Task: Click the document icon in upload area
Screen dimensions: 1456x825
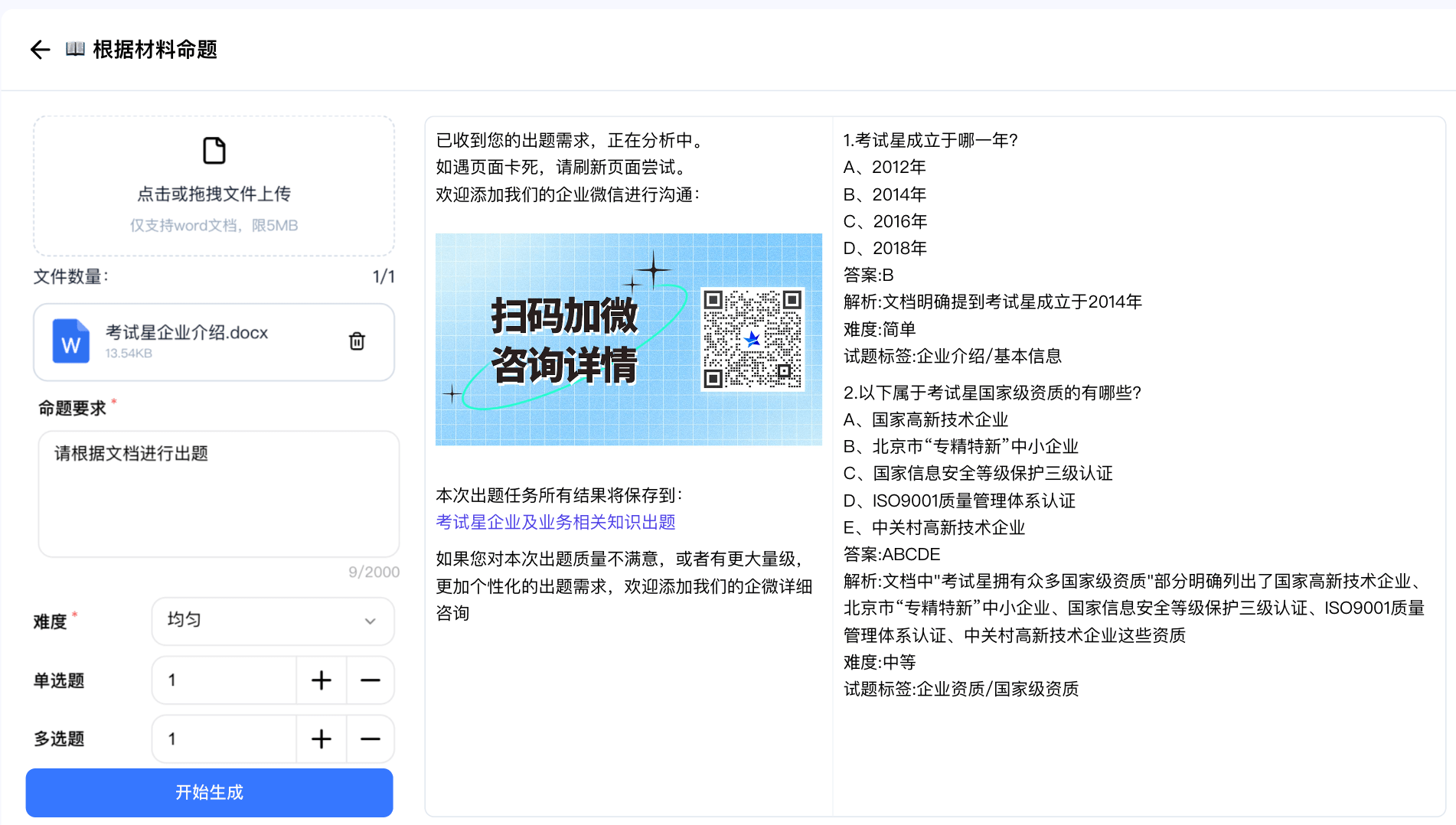Action: tap(214, 151)
